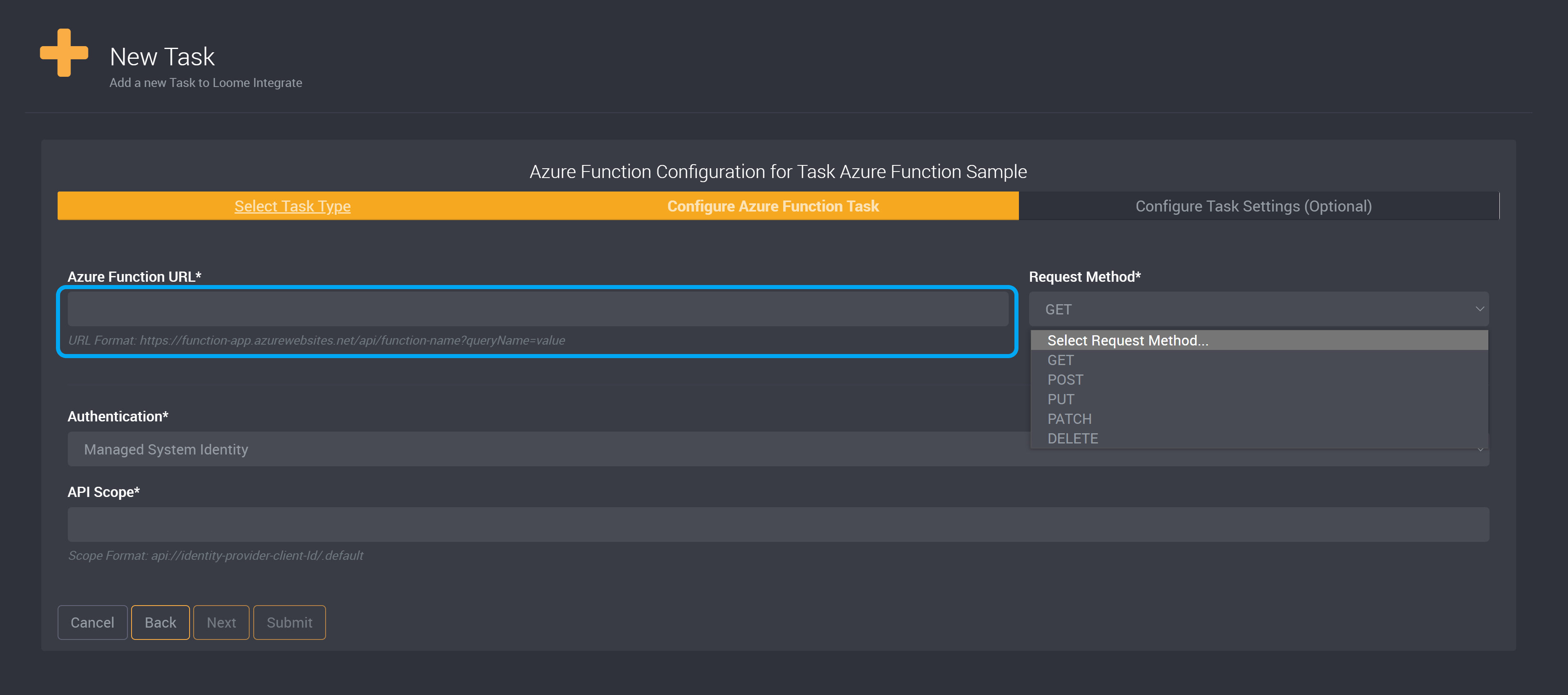Click the Azure Function Configuration title text
Screen dimensions: 1568x695
click(778, 172)
